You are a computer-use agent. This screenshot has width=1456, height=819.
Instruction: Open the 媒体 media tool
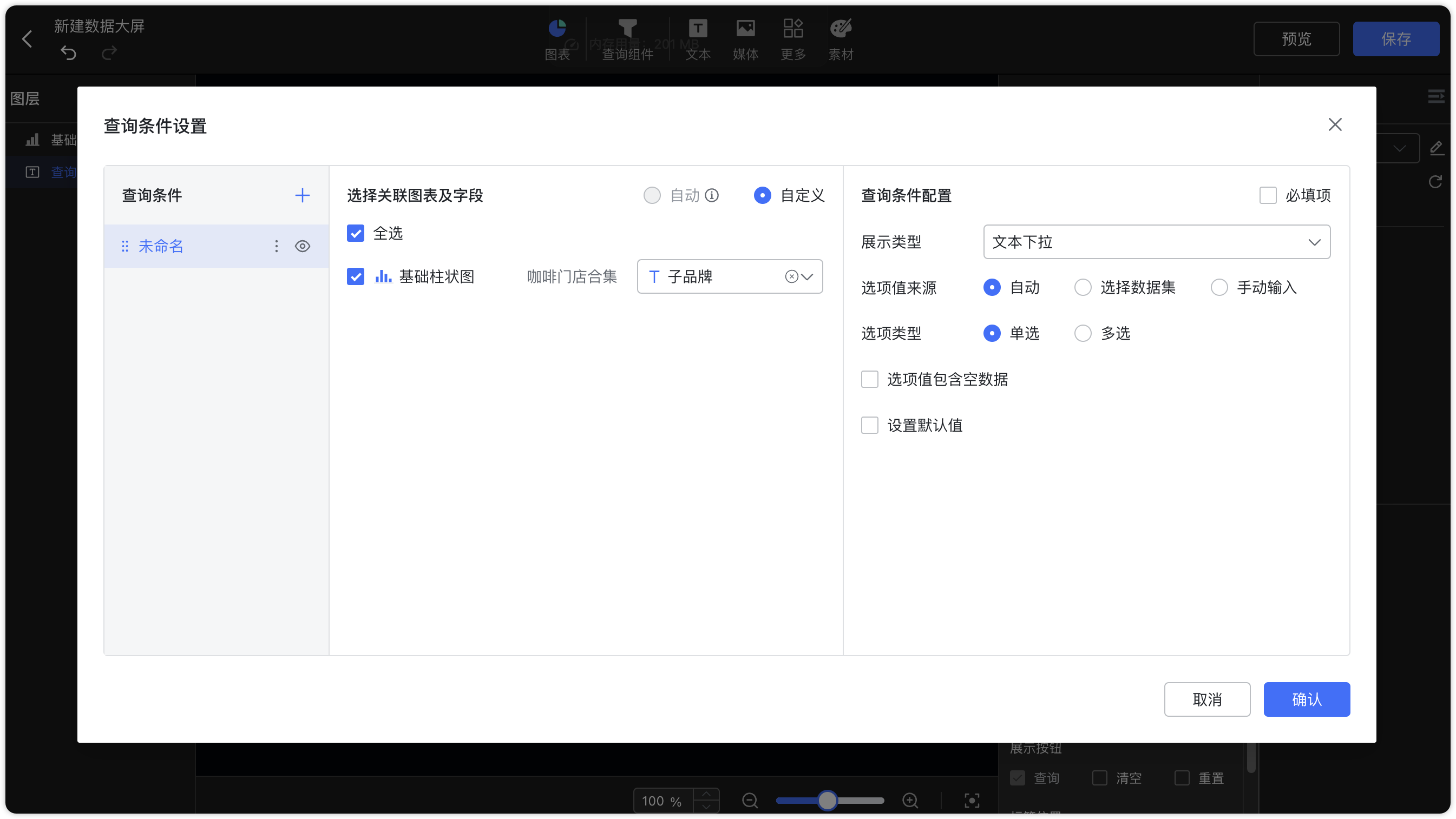coord(745,39)
